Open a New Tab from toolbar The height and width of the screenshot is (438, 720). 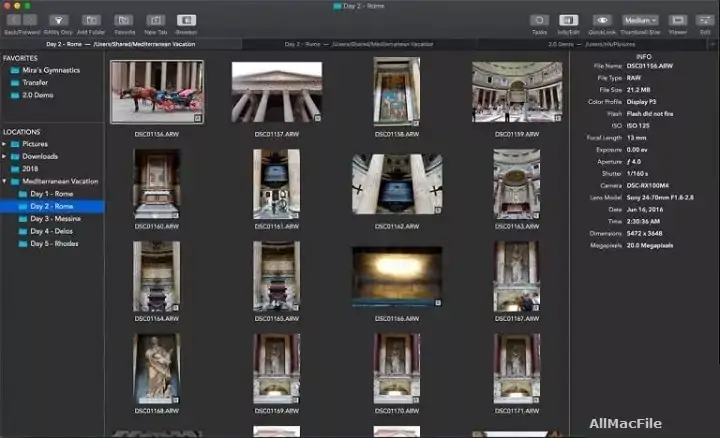pyautogui.click(x=156, y=20)
